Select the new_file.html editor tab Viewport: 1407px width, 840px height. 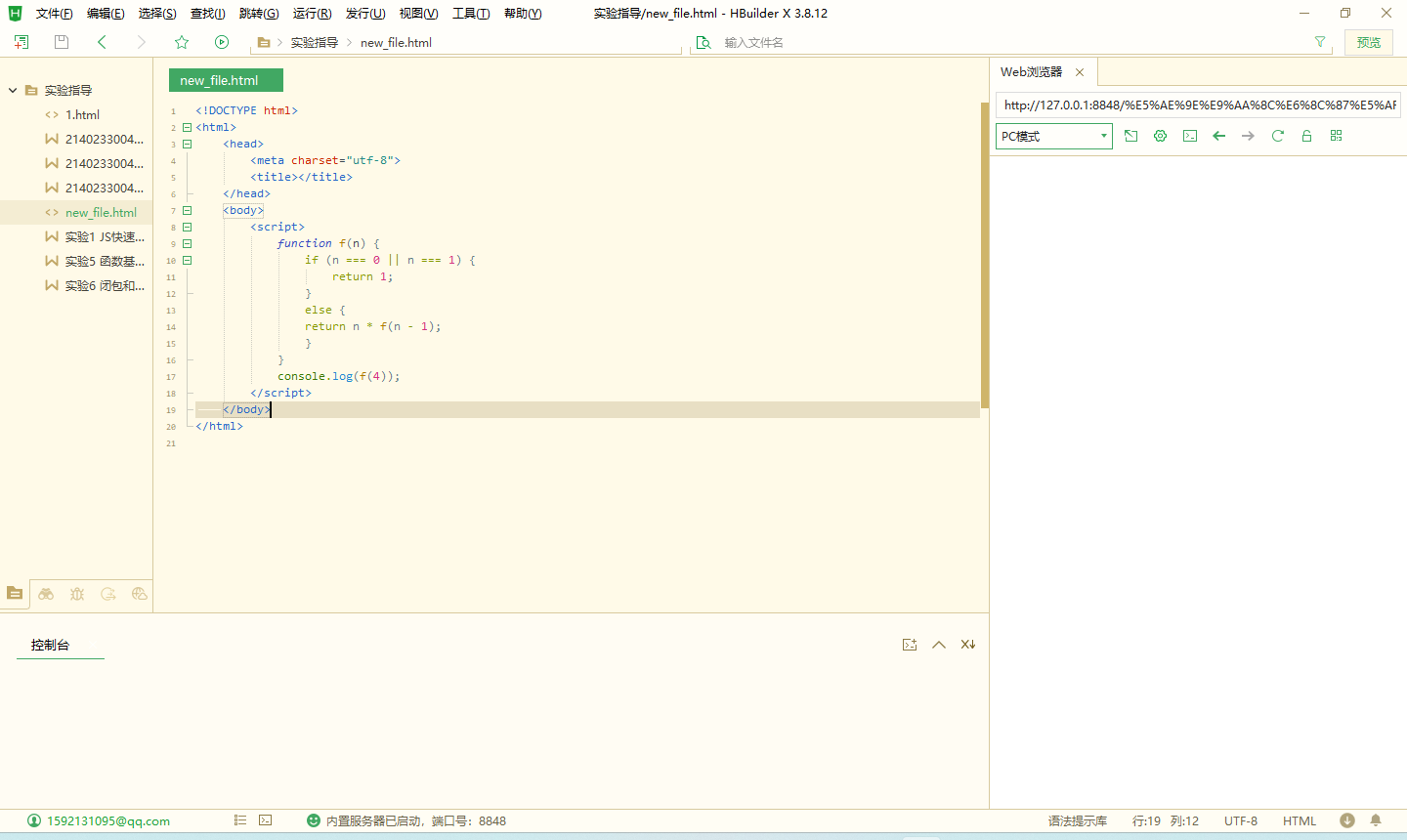point(226,80)
